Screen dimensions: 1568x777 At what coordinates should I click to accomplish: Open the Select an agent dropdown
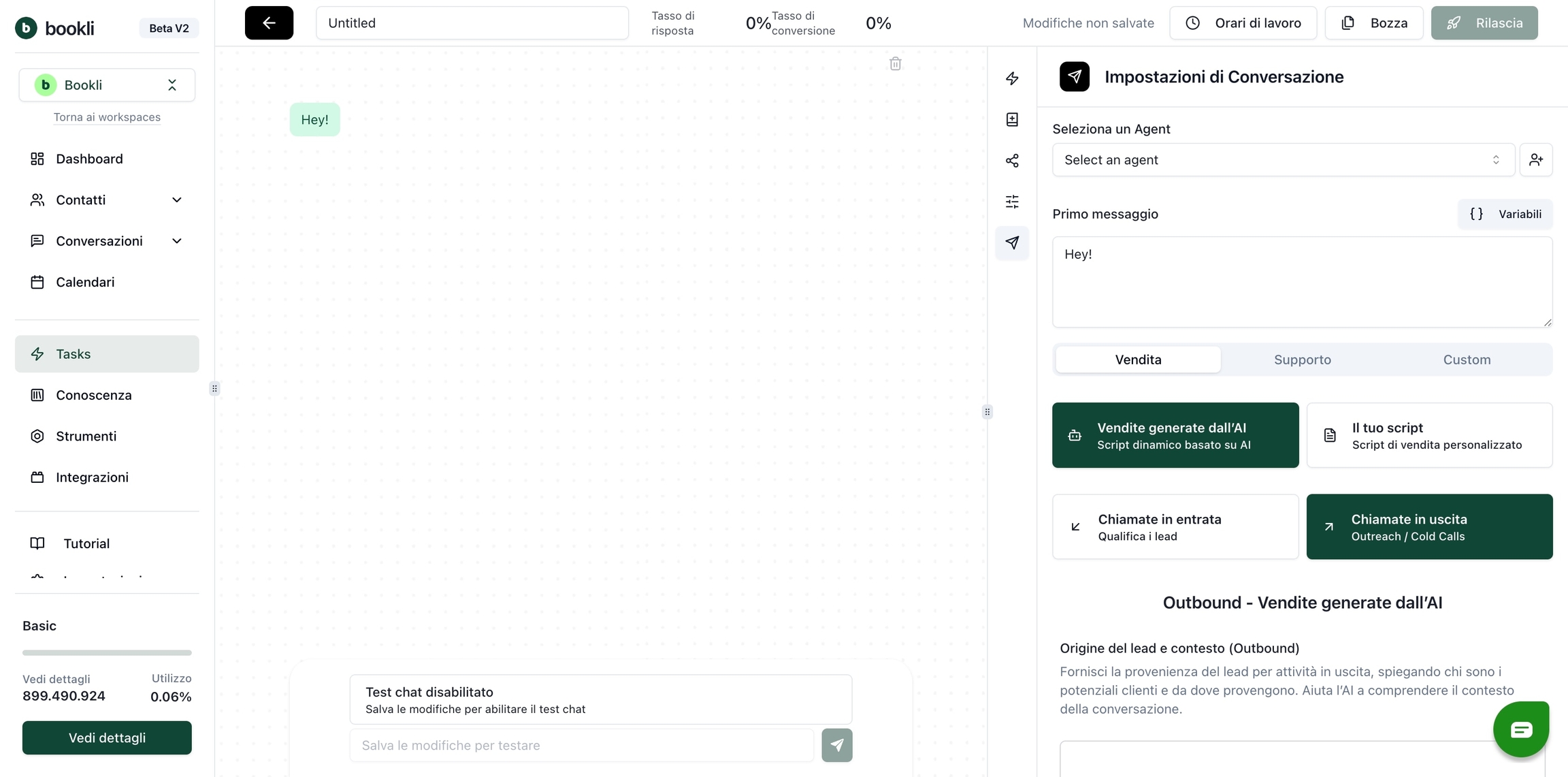[x=1283, y=160]
